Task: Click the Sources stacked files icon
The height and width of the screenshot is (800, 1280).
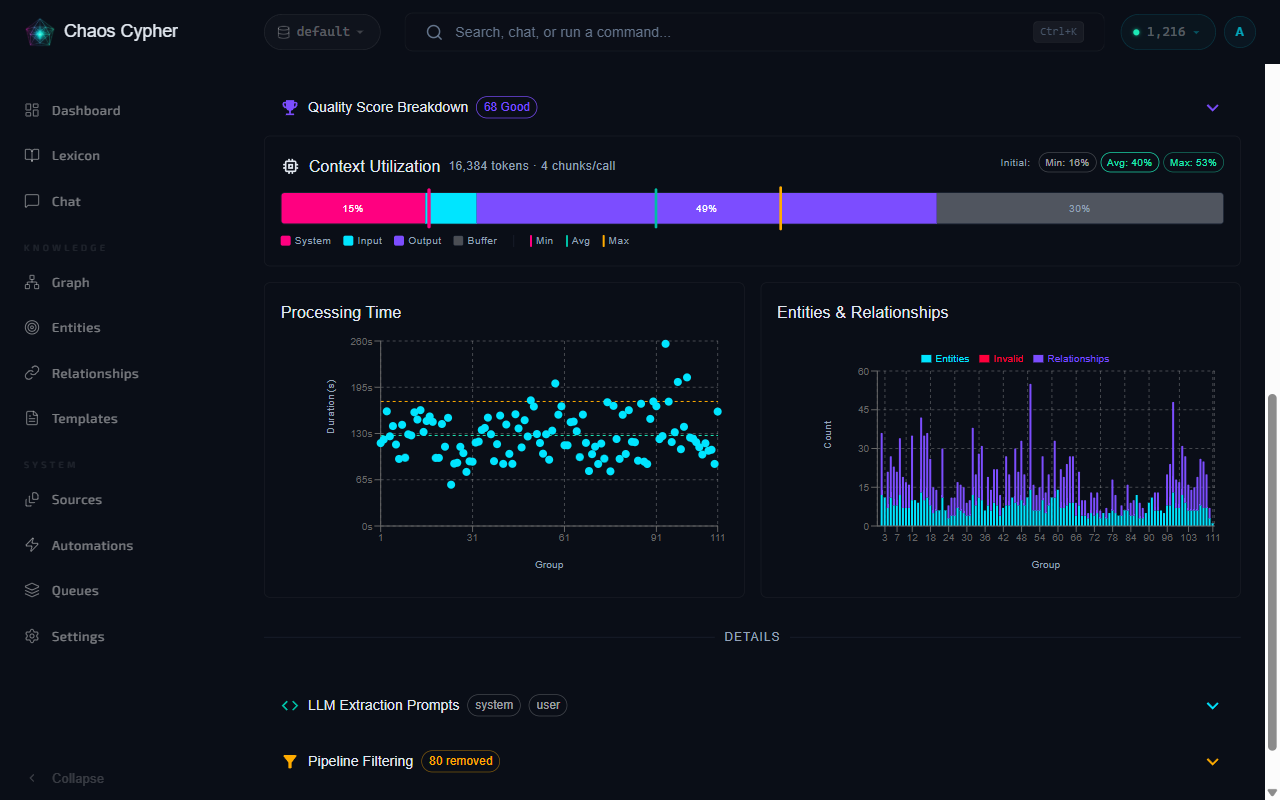Action: pyautogui.click(x=32, y=500)
